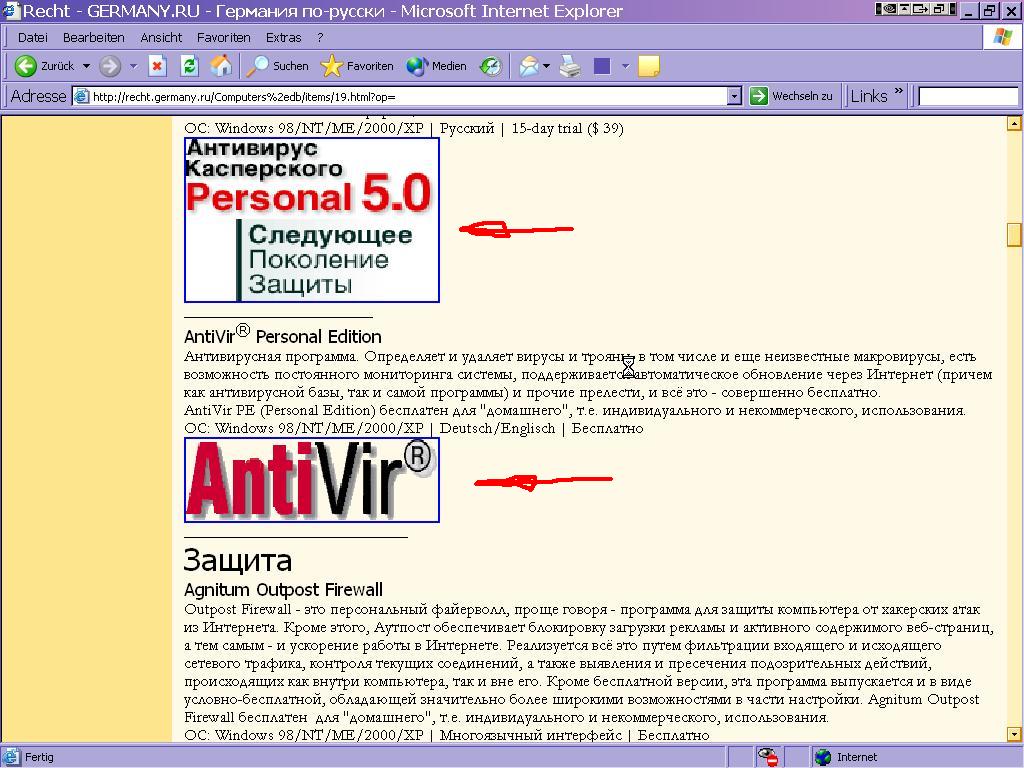Image resolution: width=1024 pixels, height=768 pixels.
Task: Stop loading with the red X icon
Action: [157, 66]
